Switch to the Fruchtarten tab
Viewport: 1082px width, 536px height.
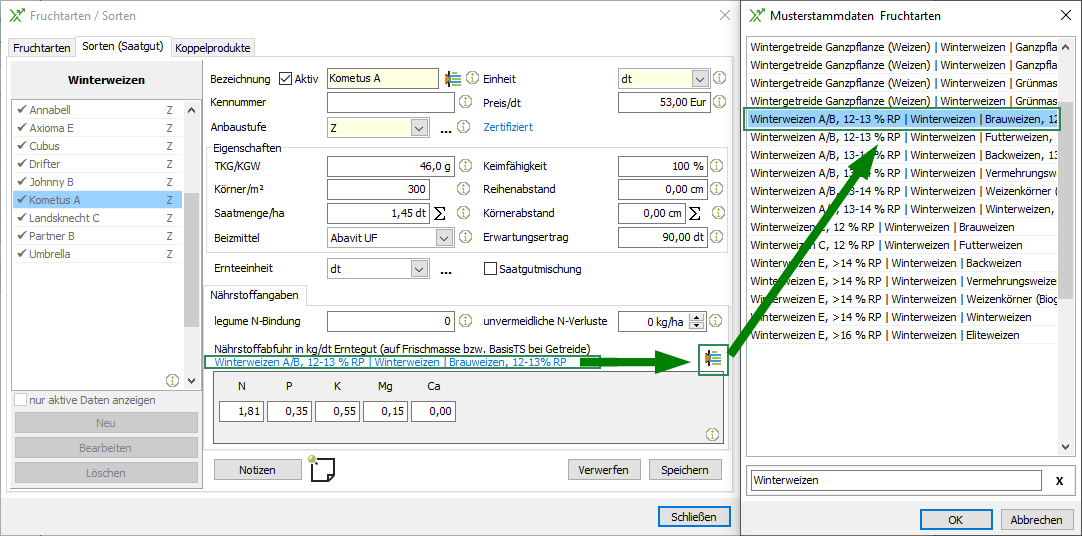(x=41, y=47)
